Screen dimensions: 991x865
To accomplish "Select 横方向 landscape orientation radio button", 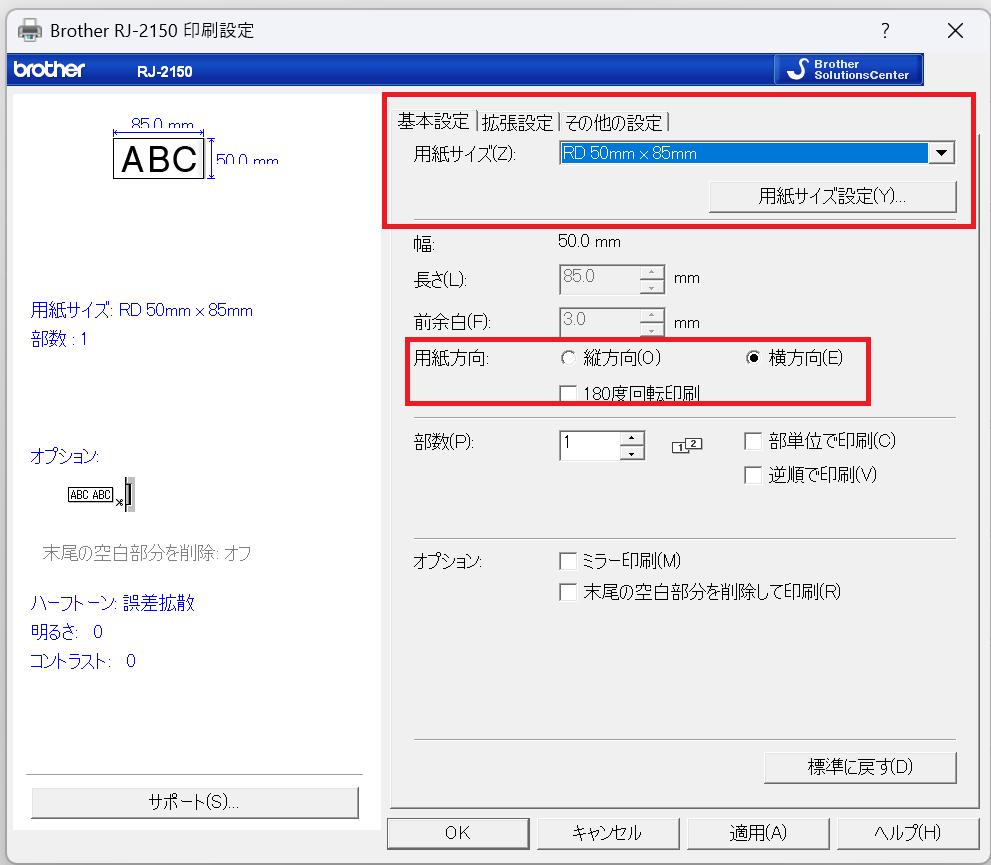I will [x=754, y=359].
